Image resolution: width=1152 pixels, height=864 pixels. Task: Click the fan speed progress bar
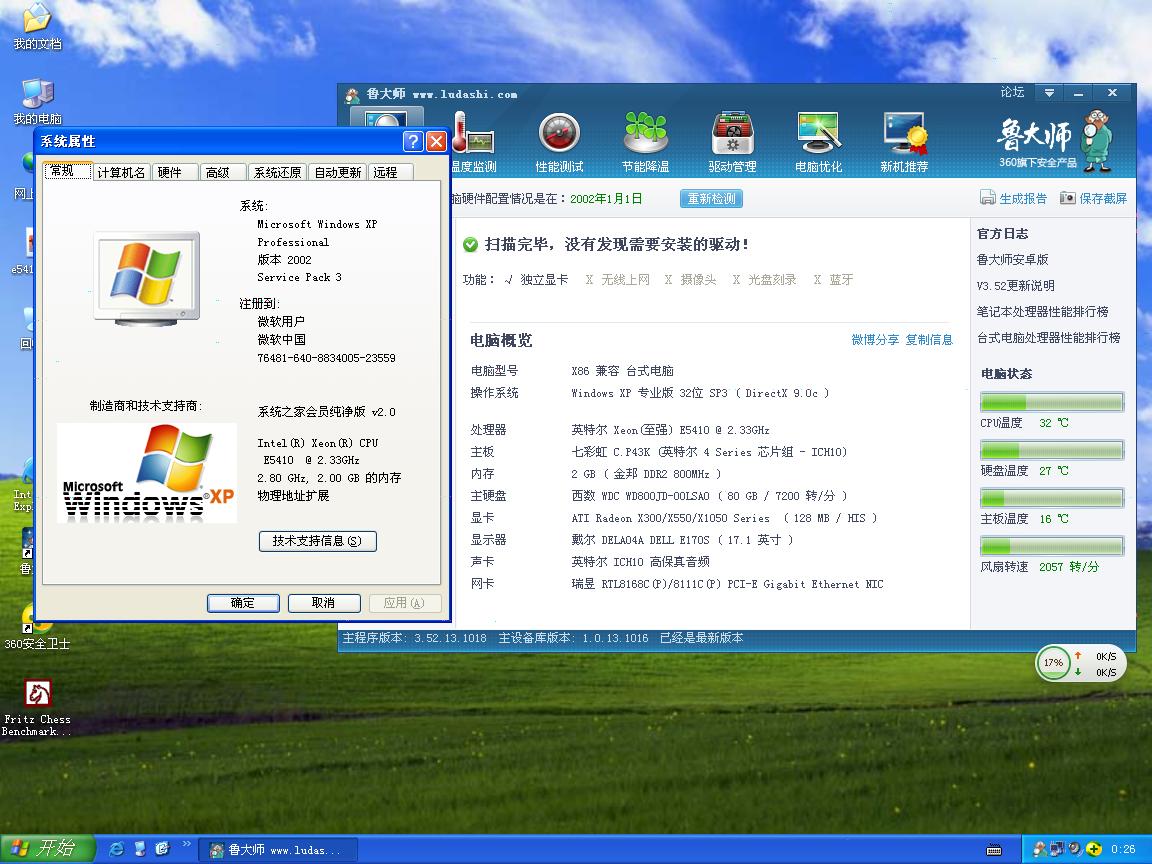1052,546
